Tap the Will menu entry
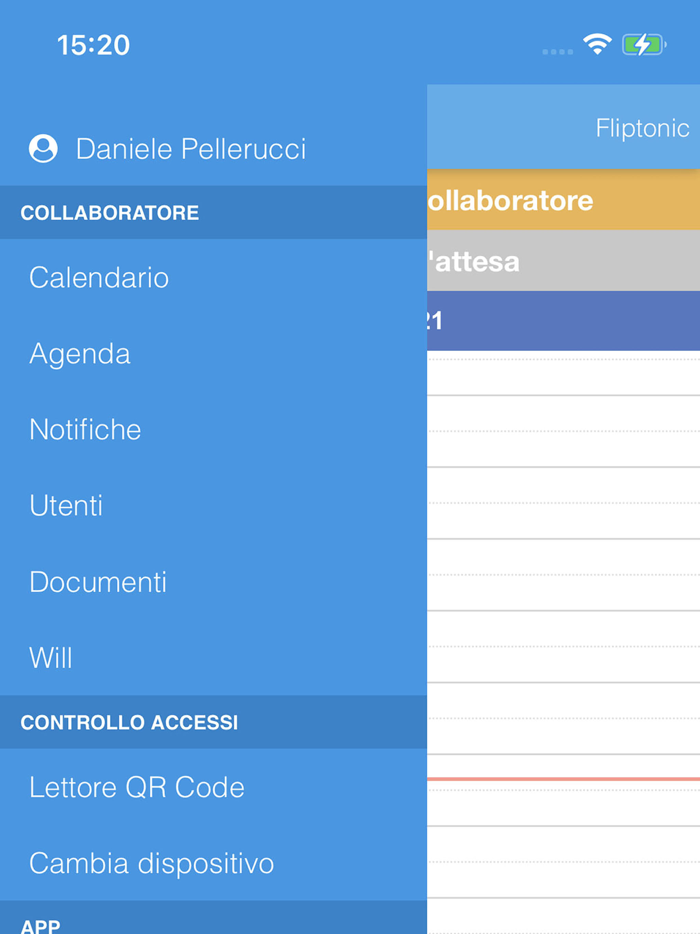Viewport: 700px width, 934px height. (x=50, y=657)
